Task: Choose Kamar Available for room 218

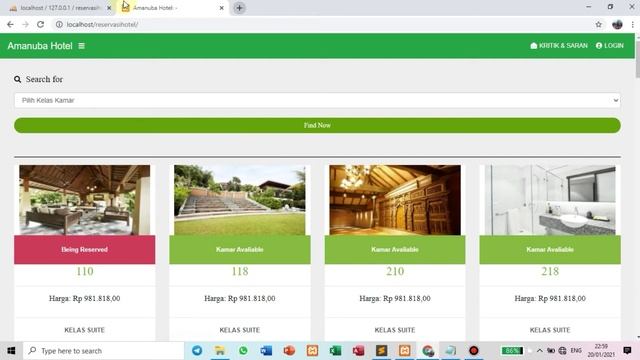Action: click(550, 249)
